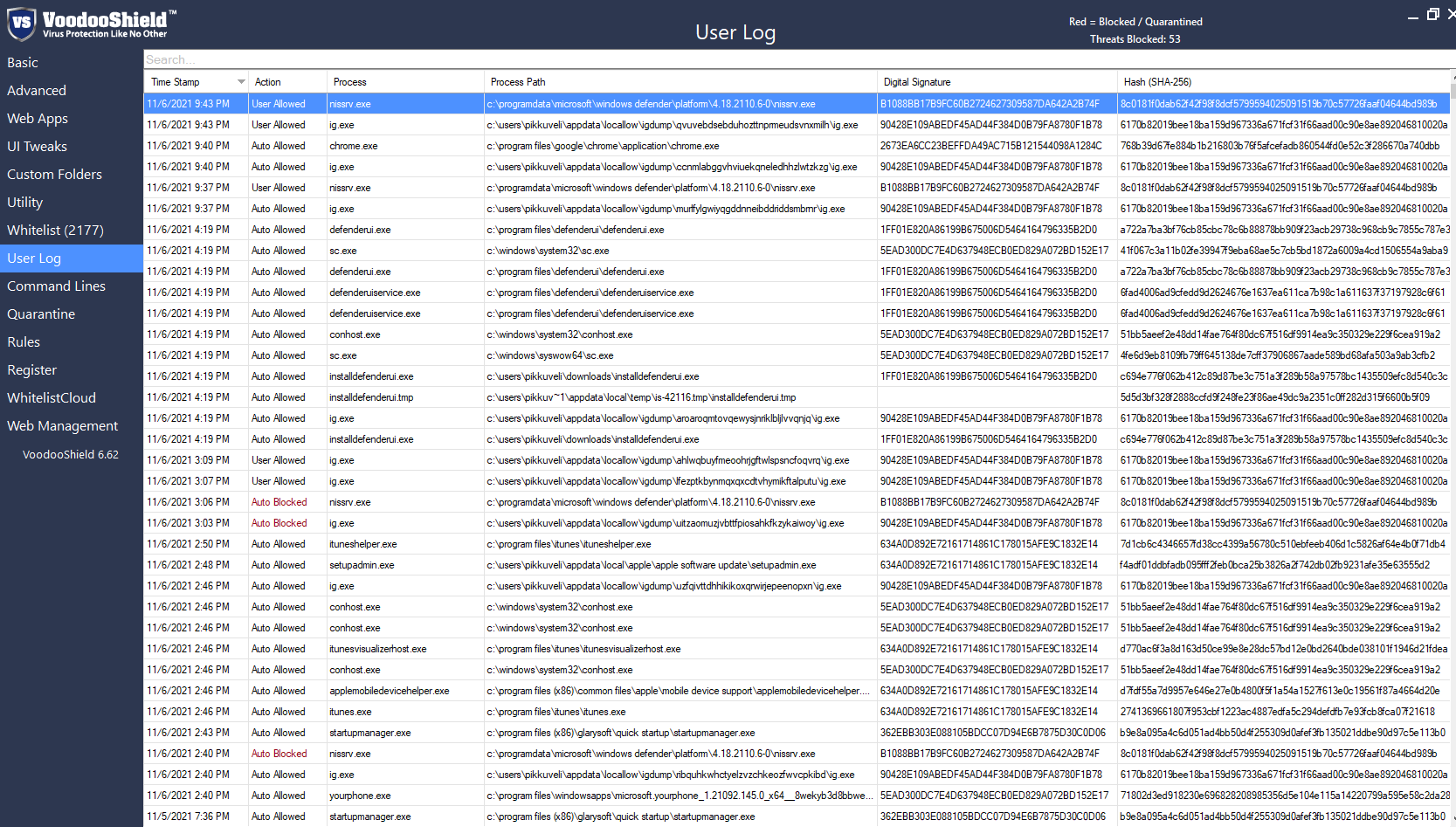Click the windowsapps yourphone.exe process path
The height and width of the screenshot is (827, 1456).
pyautogui.click(x=680, y=796)
